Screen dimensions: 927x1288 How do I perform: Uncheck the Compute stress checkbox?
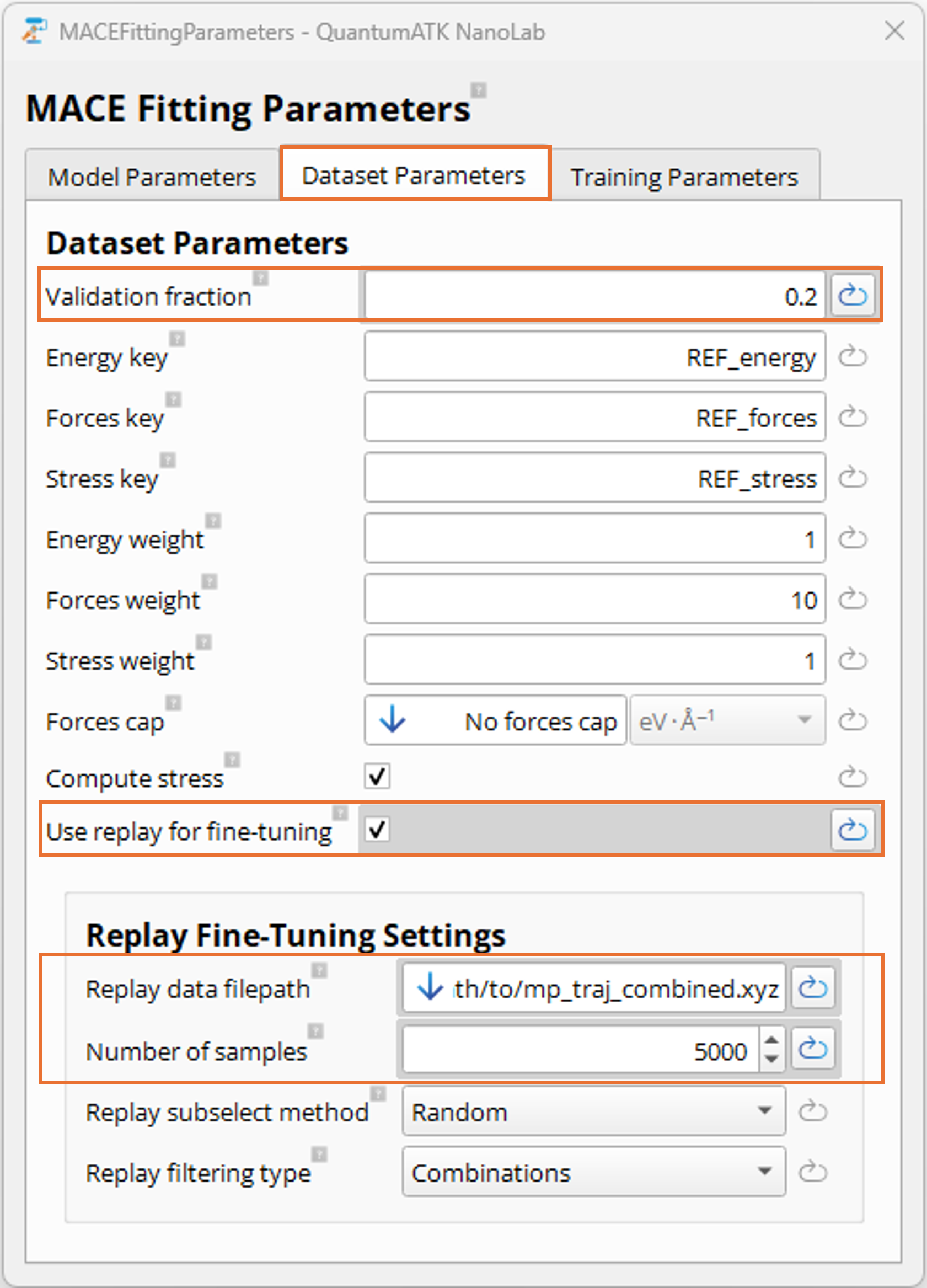[x=378, y=776]
